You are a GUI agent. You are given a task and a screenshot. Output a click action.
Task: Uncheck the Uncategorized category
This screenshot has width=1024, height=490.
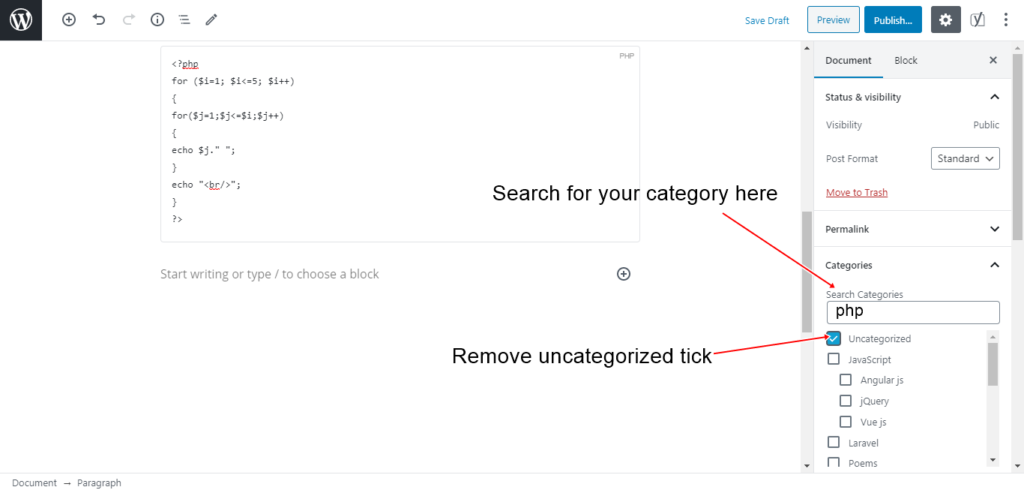coord(833,338)
